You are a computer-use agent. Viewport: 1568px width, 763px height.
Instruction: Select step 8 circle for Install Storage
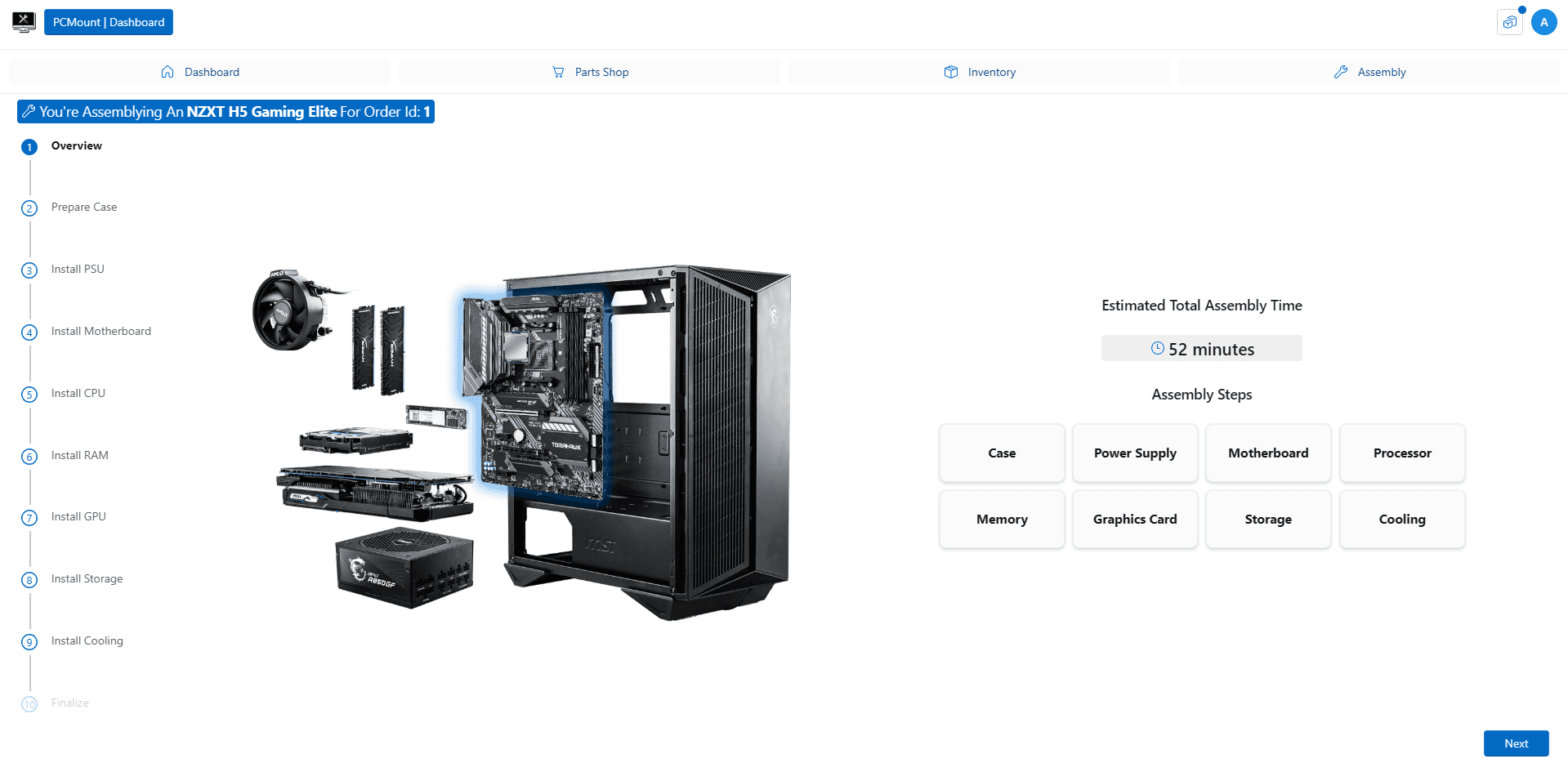(x=29, y=580)
